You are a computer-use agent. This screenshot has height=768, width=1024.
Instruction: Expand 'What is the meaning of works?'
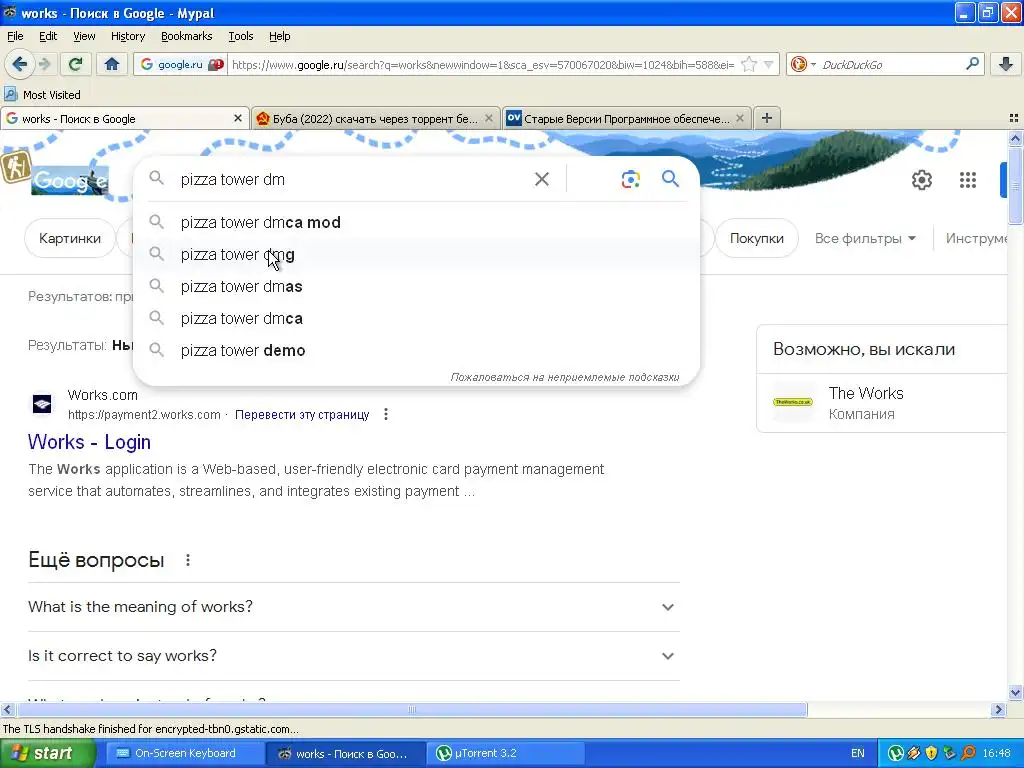point(353,607)
